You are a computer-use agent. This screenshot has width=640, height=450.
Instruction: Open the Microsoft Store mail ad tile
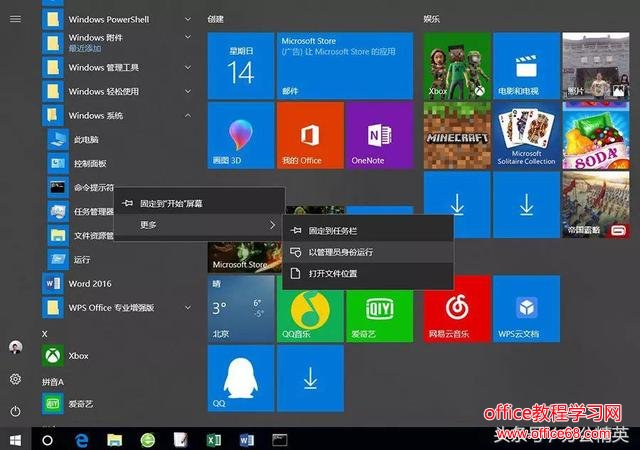point(345,66)
